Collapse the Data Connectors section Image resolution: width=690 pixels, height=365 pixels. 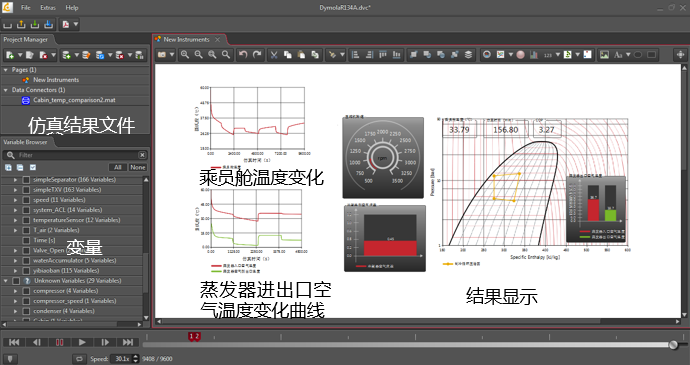6,90
